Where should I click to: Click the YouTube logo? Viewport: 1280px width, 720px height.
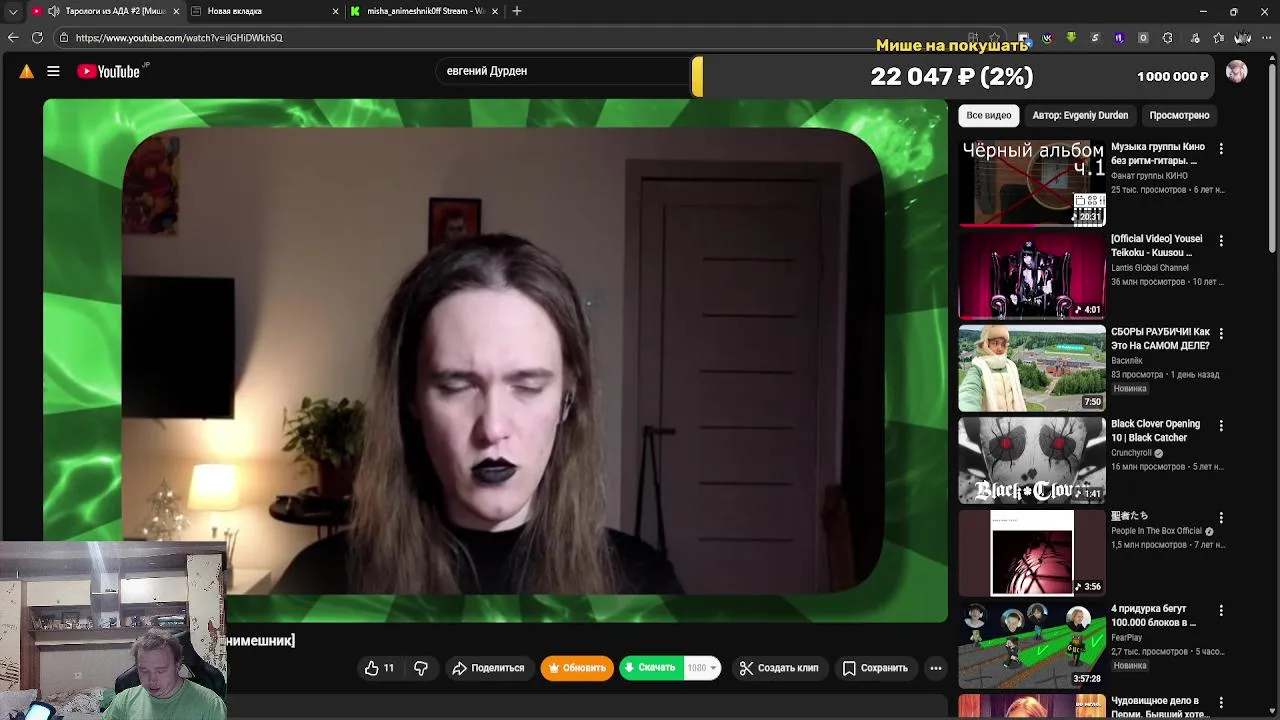[x=108, y=71]
